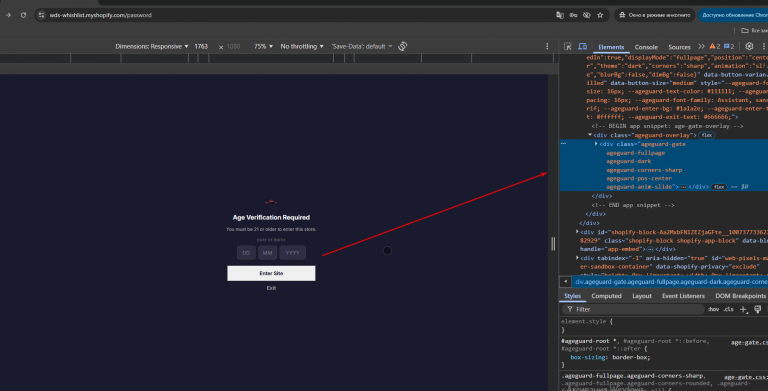Screen dimensions: 768x391
Task: Open the incognito window indicator
Action: (655, 15)
